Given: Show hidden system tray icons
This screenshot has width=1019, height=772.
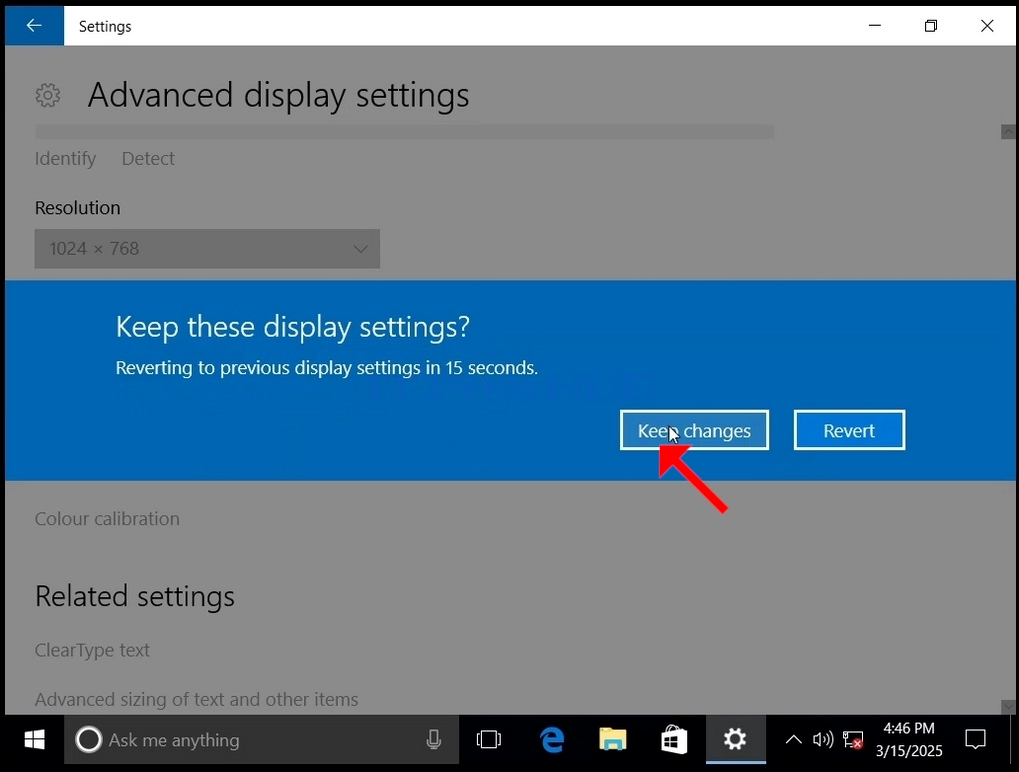Looking at the screenshot, I should pyautogui.click(x=793, y=740).
